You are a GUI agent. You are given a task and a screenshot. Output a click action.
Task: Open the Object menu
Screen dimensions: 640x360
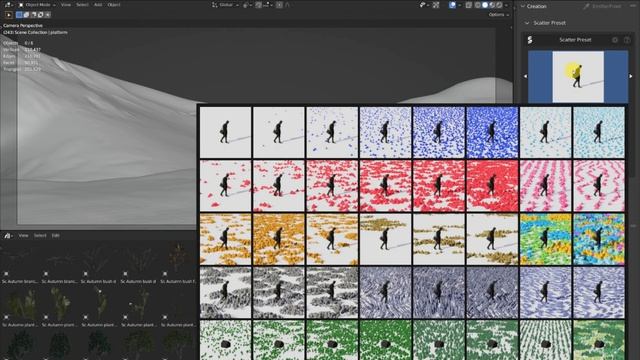[x=114, y=5]
